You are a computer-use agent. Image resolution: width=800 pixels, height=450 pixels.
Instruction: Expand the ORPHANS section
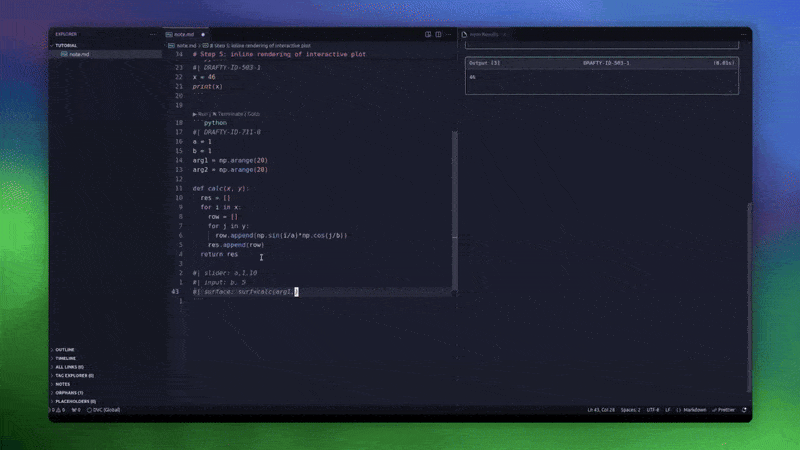pyautogui.click(x=69, y=393)
